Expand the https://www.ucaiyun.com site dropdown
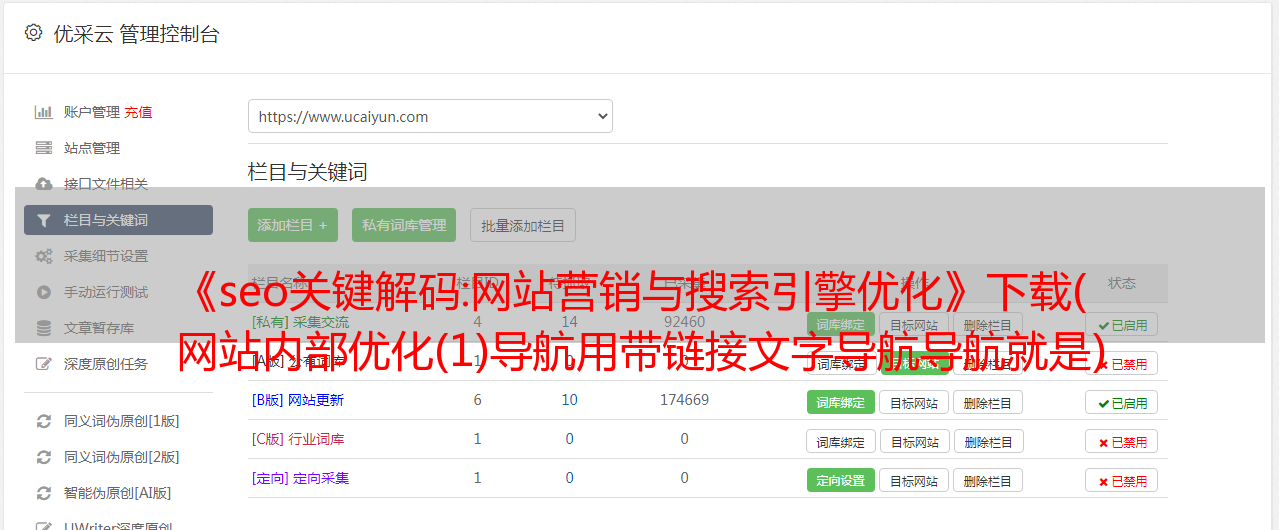 tap(430, 116)
